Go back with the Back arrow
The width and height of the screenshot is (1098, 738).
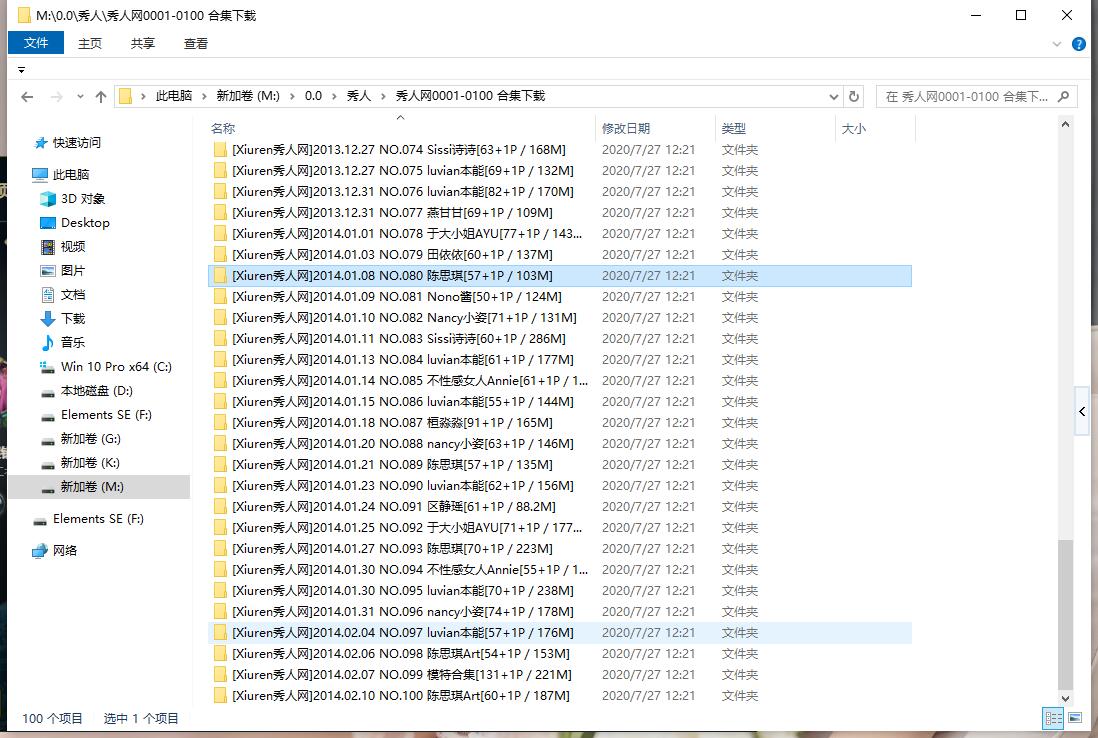(27, 97)
